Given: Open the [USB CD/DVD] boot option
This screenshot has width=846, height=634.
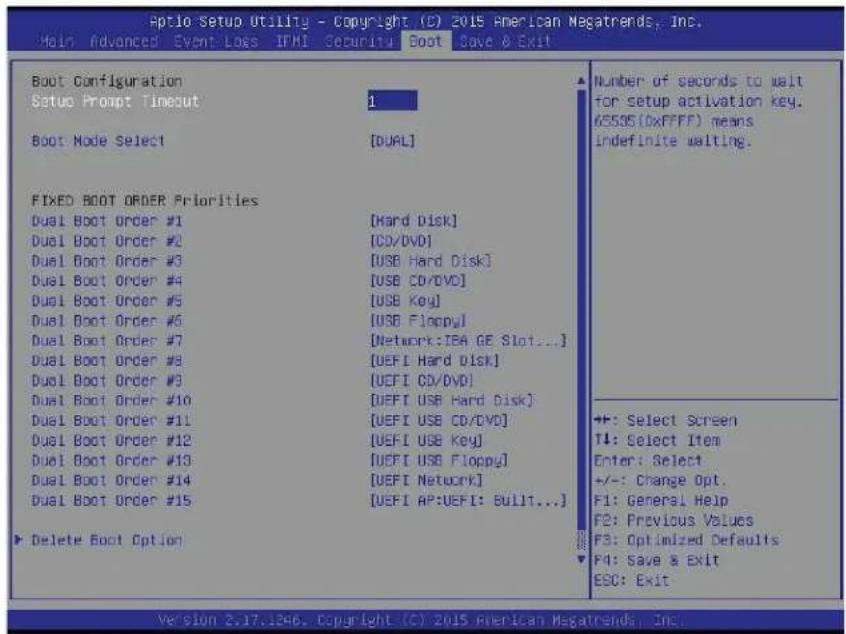Looking at the screenshot, I should [418, 281].
